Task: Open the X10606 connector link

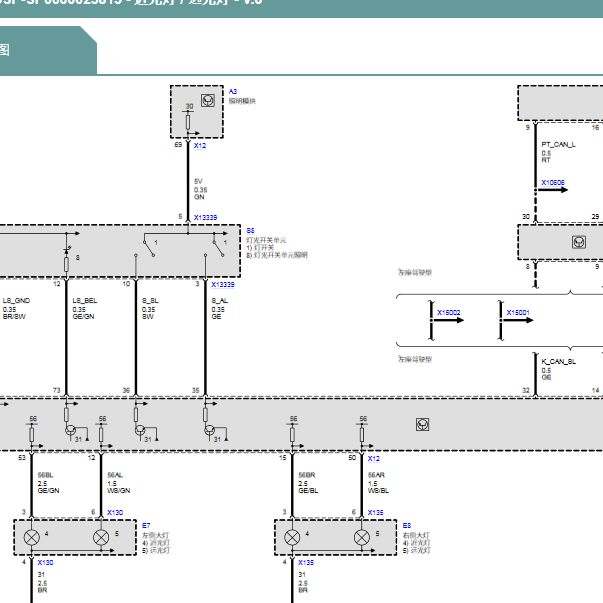Action: (553, 183)
